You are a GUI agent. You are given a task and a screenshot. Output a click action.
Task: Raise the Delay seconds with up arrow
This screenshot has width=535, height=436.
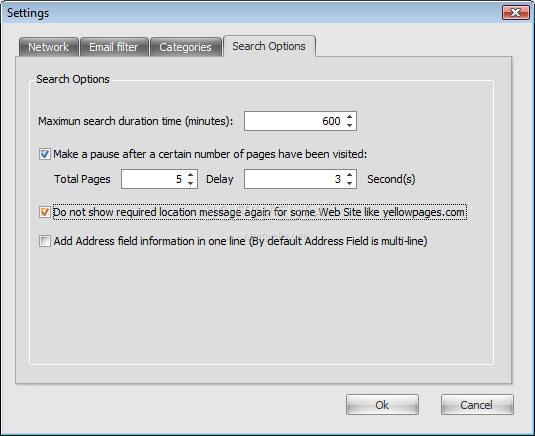(x=349, y=175)
